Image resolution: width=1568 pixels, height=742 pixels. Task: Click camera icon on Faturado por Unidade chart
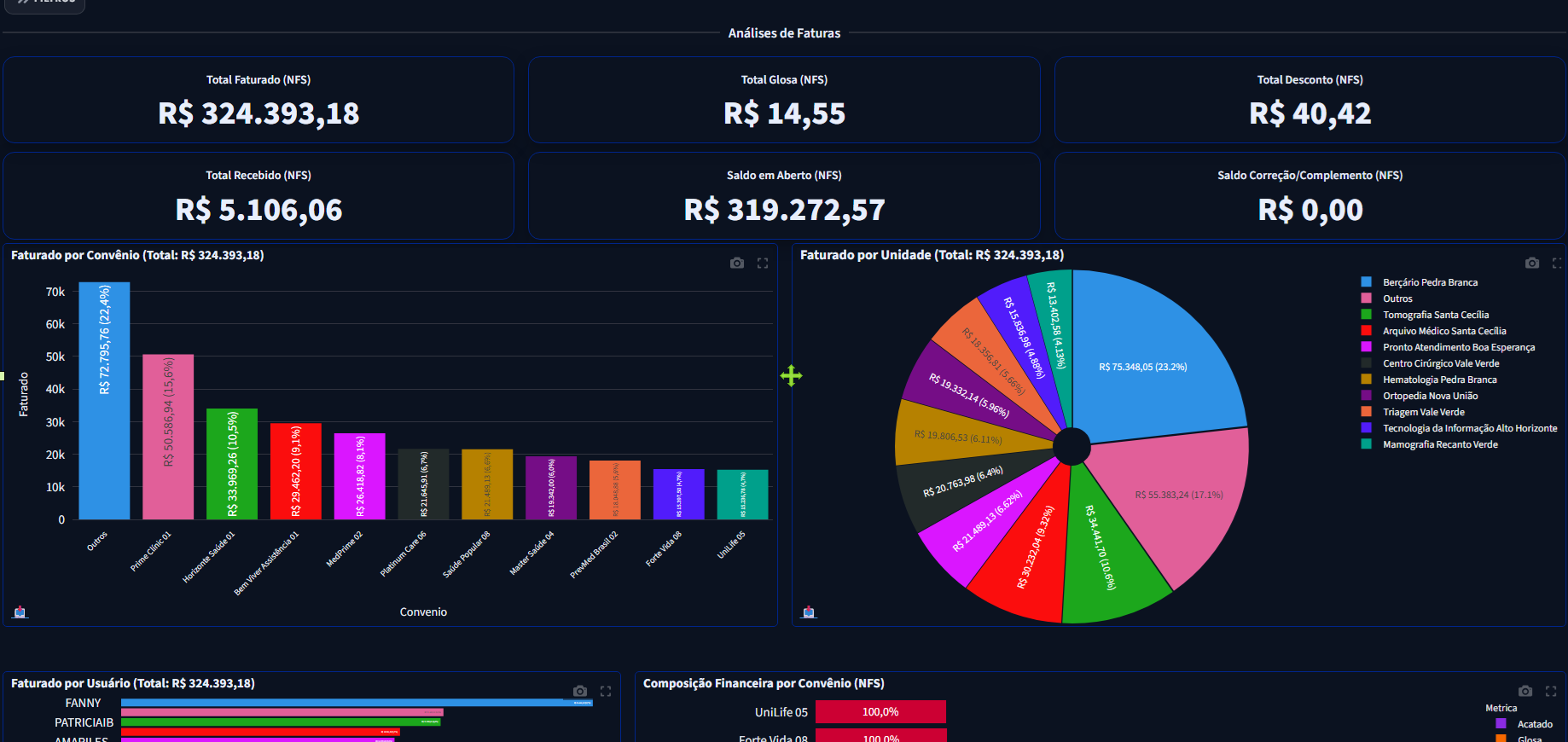(1532, 264)
